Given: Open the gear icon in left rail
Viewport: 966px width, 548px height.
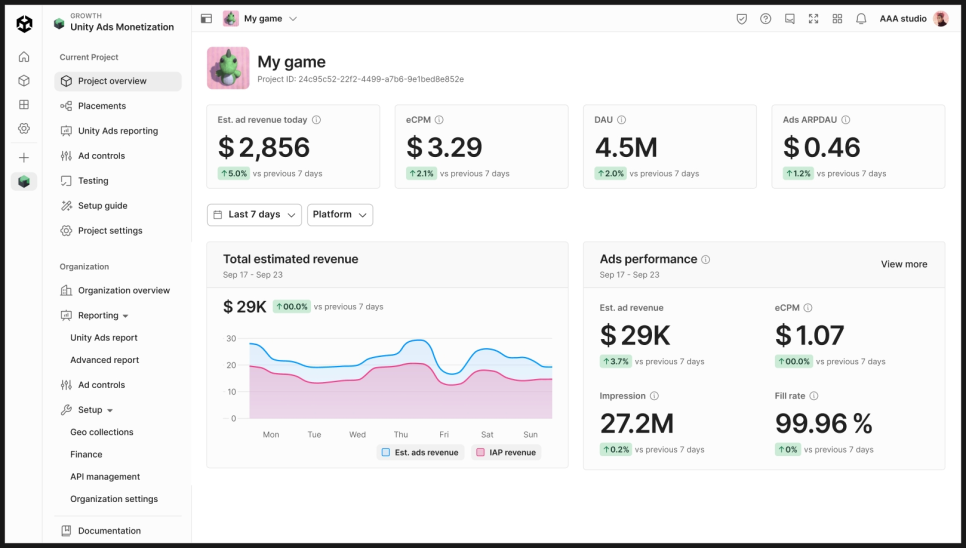Looking at the screenshot, I should pos(24,129).
